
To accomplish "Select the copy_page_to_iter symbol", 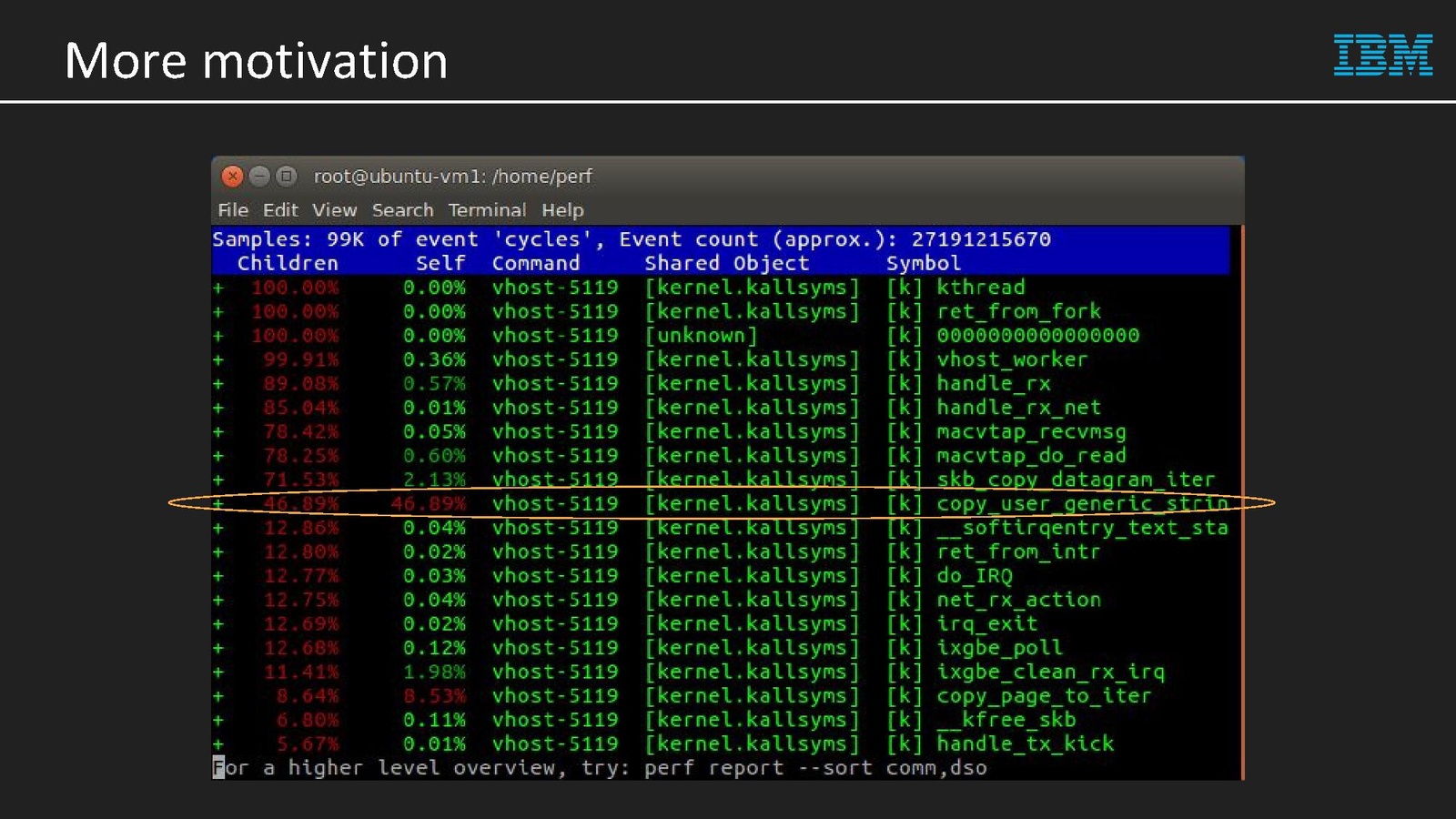I will (x=1044, y=696).
